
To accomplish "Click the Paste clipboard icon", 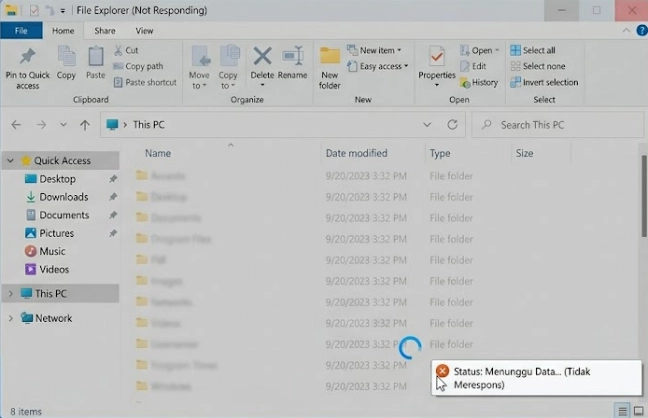I will tap(95, 57).
